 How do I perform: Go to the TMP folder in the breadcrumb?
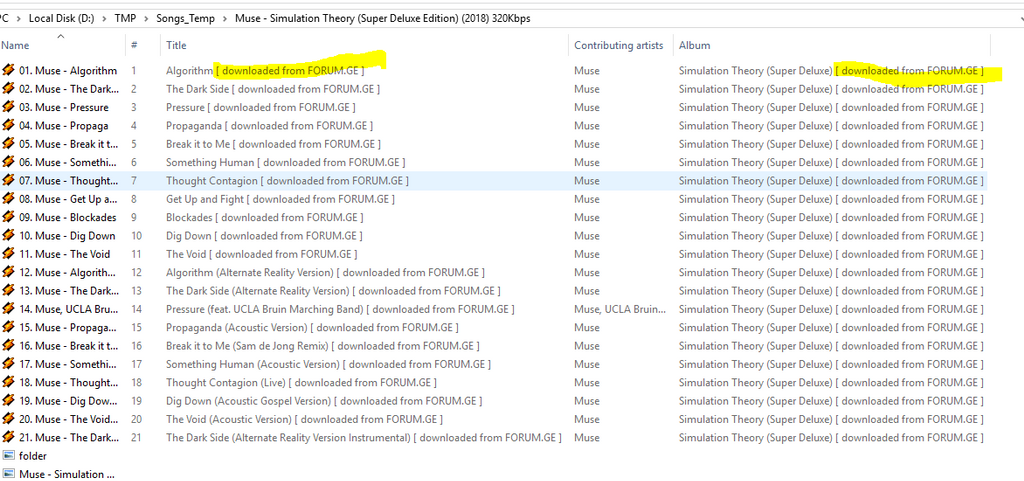125,18
